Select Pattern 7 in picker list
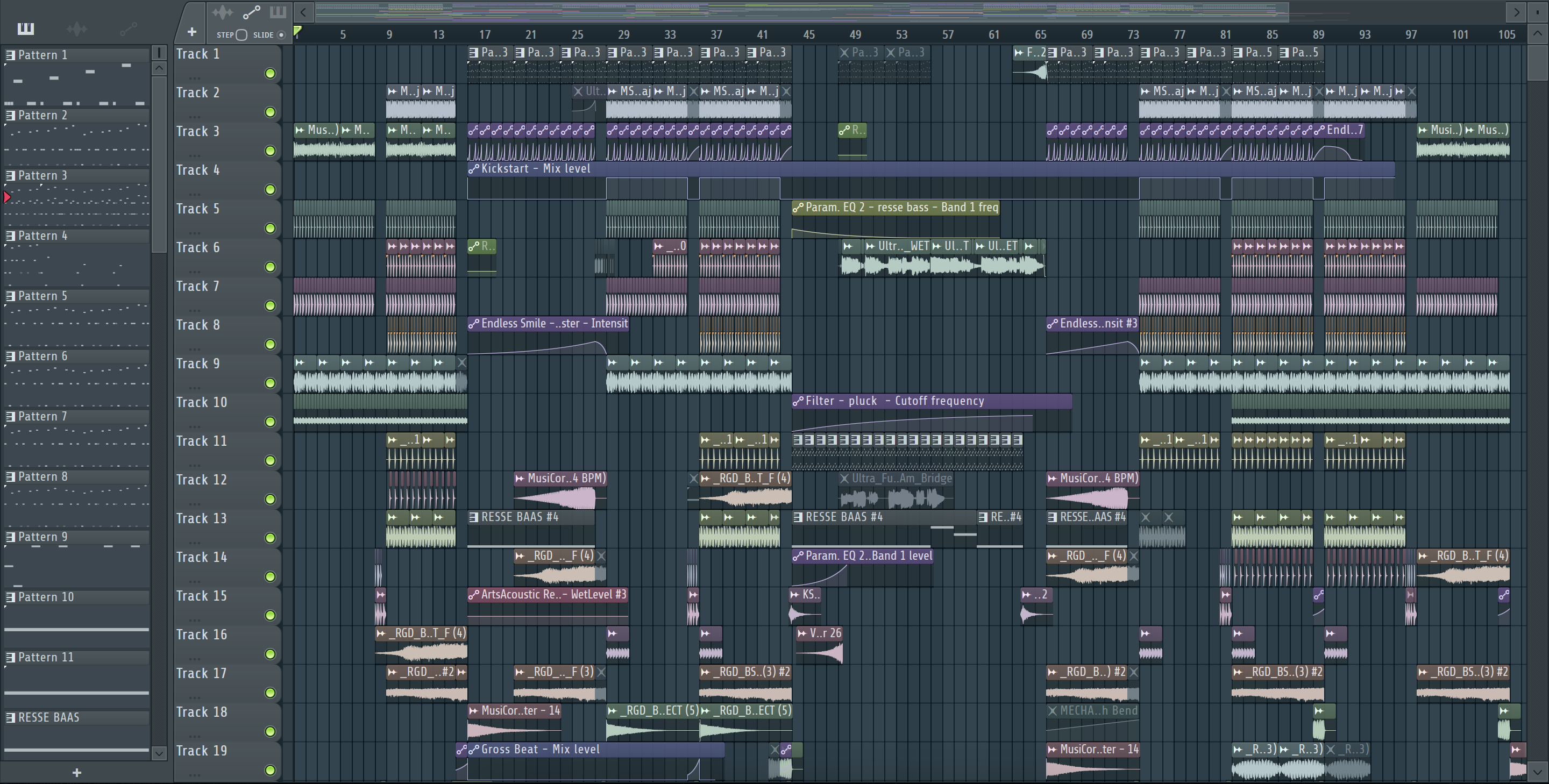The width and height of the screenshot is (1549, 784). tap(77, 416)
